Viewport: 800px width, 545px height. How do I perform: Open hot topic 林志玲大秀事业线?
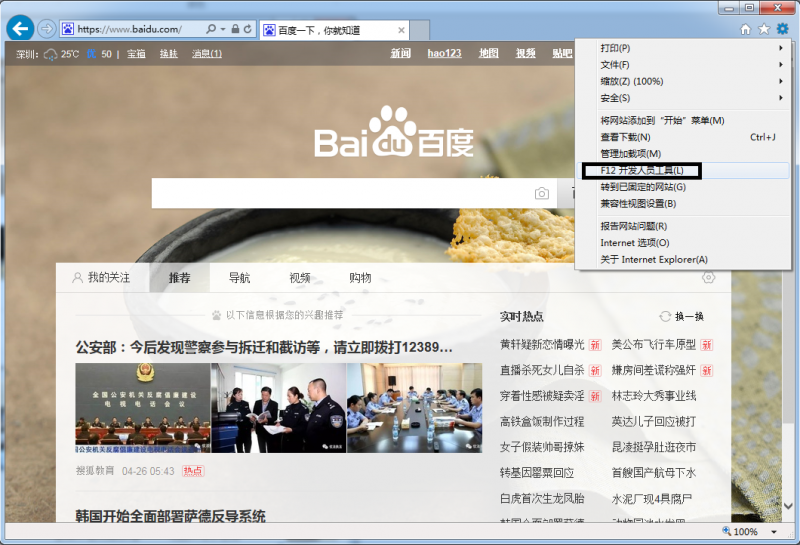(654, 396)
